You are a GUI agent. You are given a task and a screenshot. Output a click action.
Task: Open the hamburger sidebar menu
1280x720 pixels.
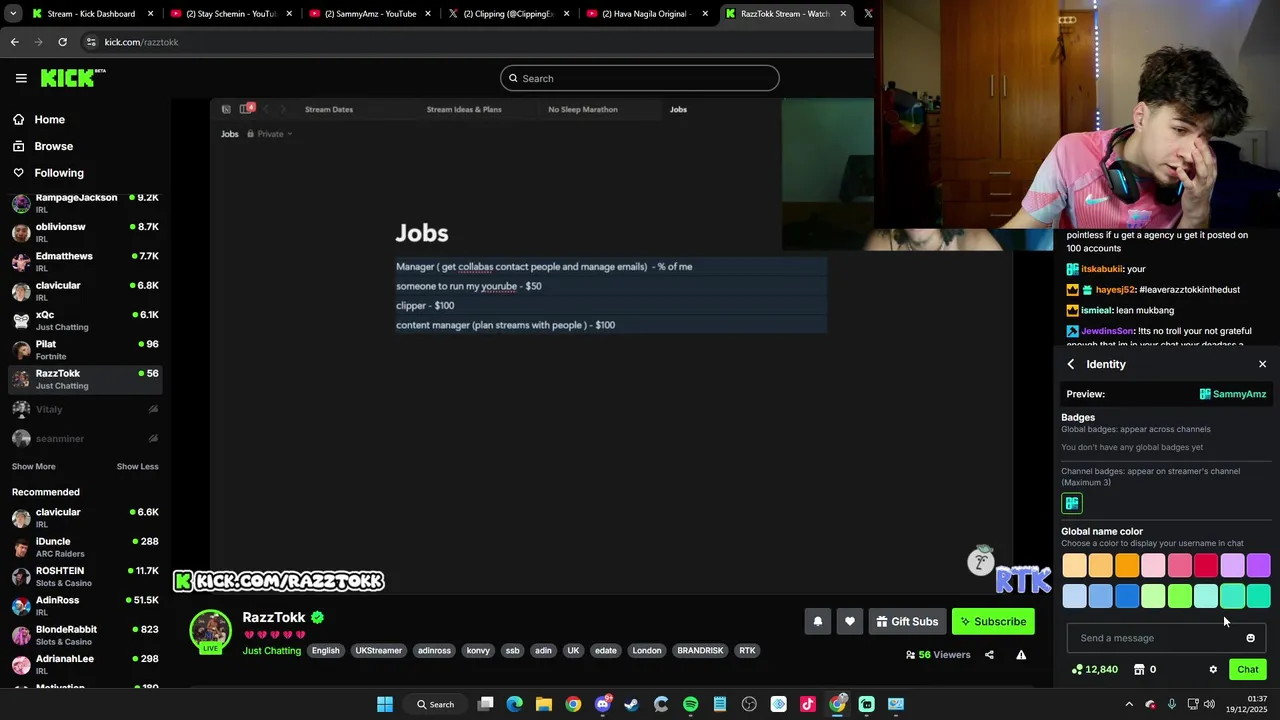21,78
